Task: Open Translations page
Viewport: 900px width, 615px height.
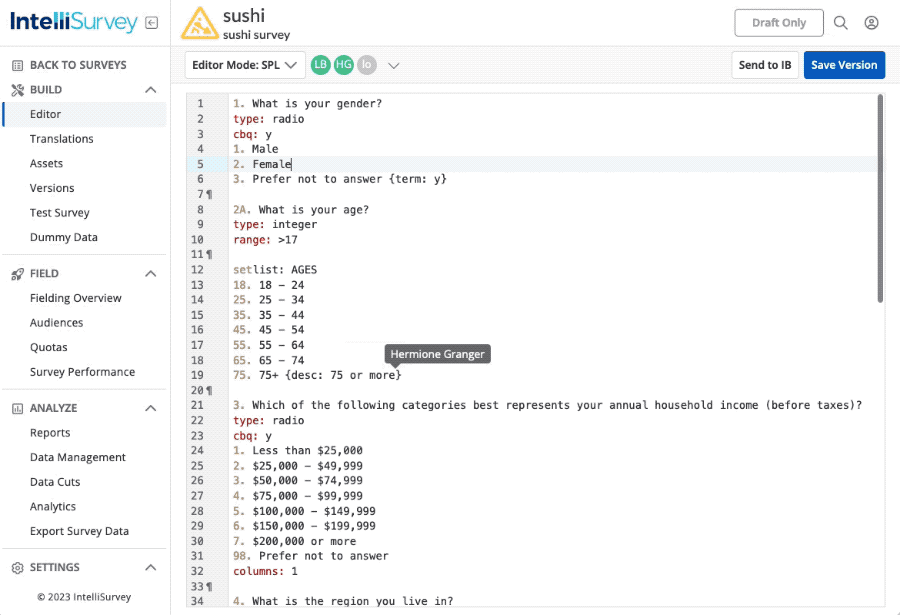Action: click(61, 139)
